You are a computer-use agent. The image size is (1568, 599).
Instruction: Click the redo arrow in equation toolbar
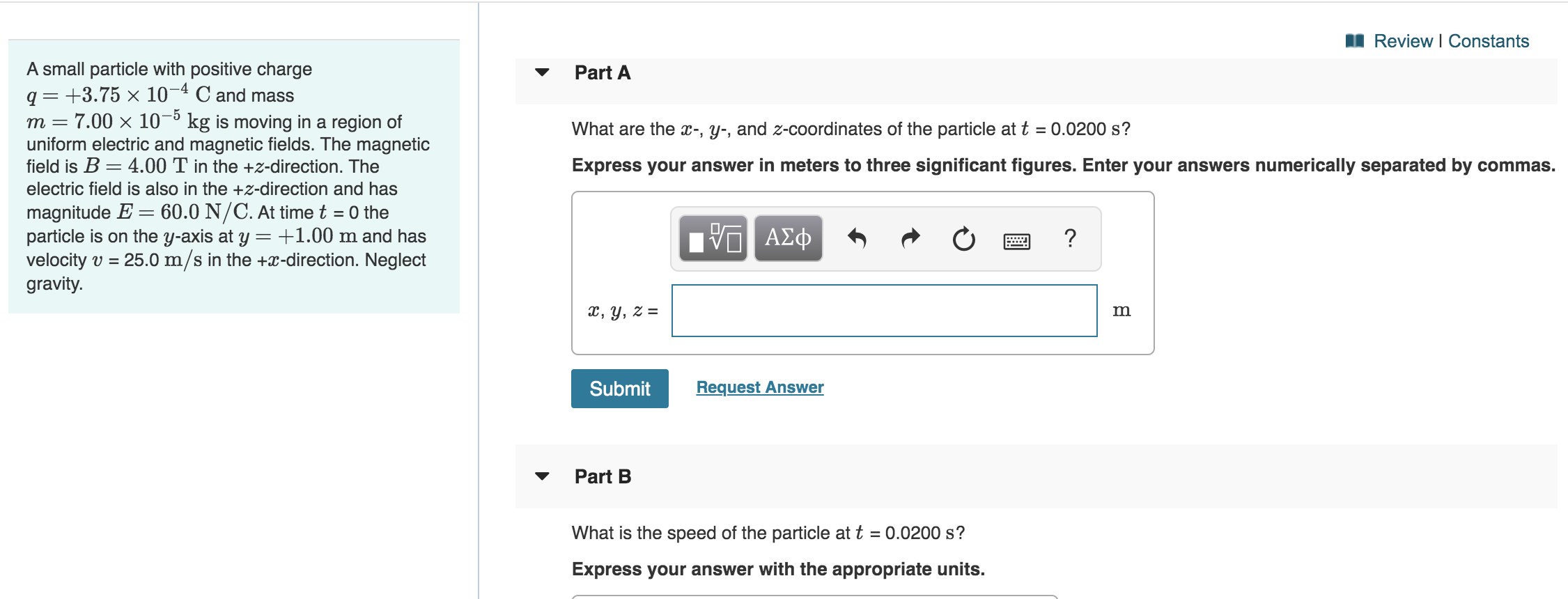click(x=909, y=238)
